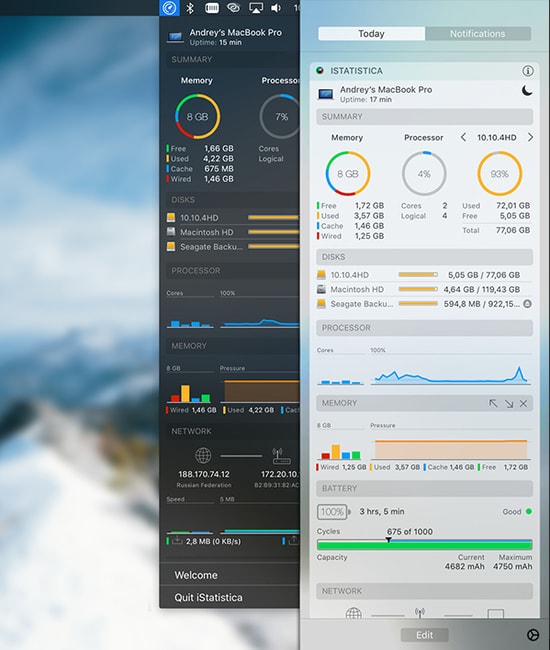Select the Macintosh HD disk row in widget
550x650 pixels.
tap(424, 289)
